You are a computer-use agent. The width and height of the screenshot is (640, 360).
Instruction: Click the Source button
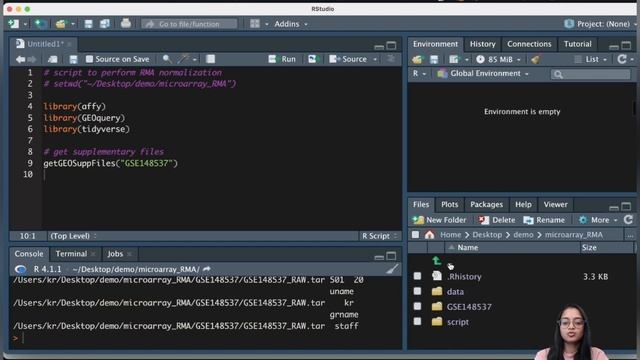tap(348, 59)
